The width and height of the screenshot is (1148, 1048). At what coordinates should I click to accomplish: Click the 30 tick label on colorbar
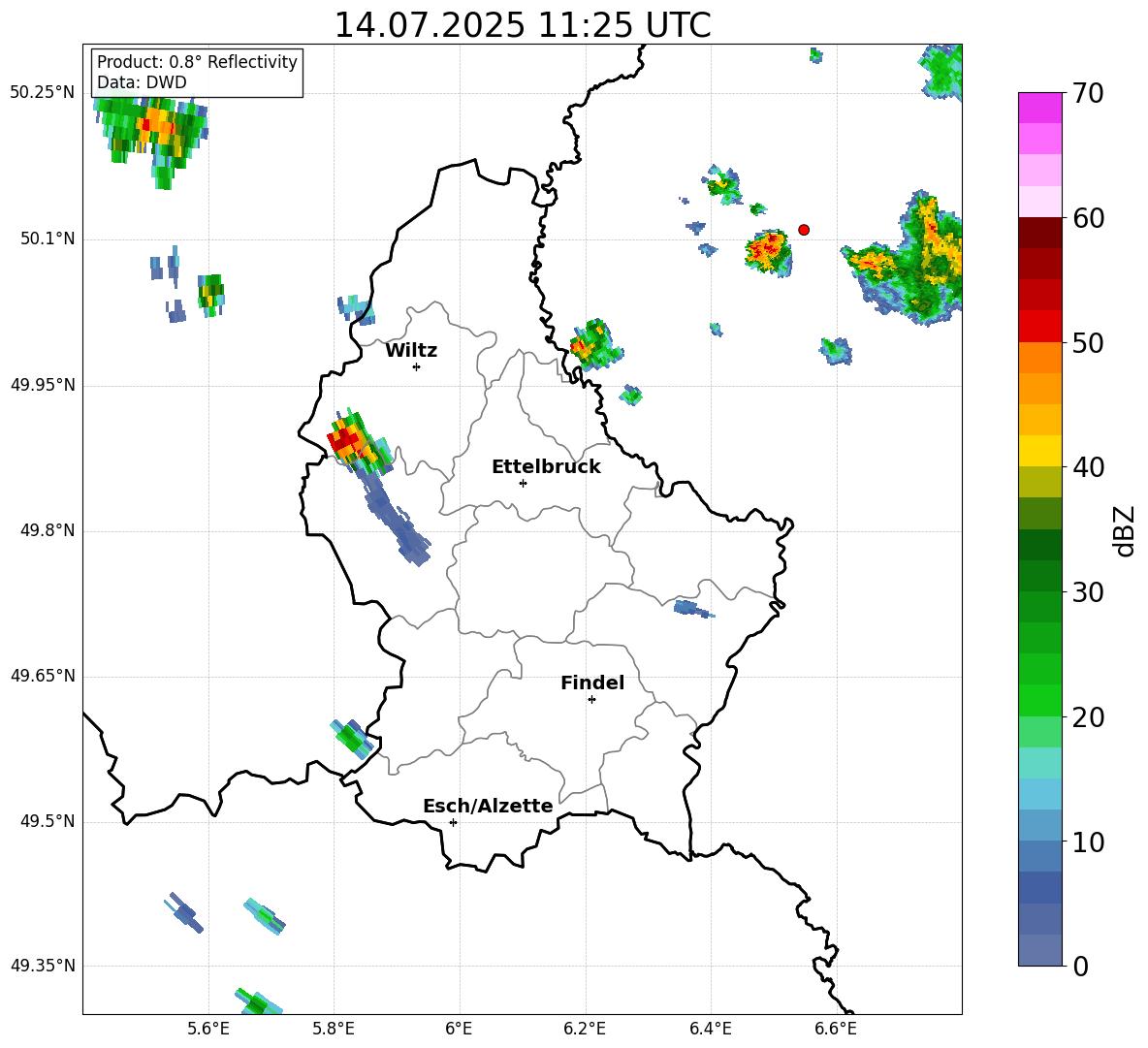point(1088,591)
